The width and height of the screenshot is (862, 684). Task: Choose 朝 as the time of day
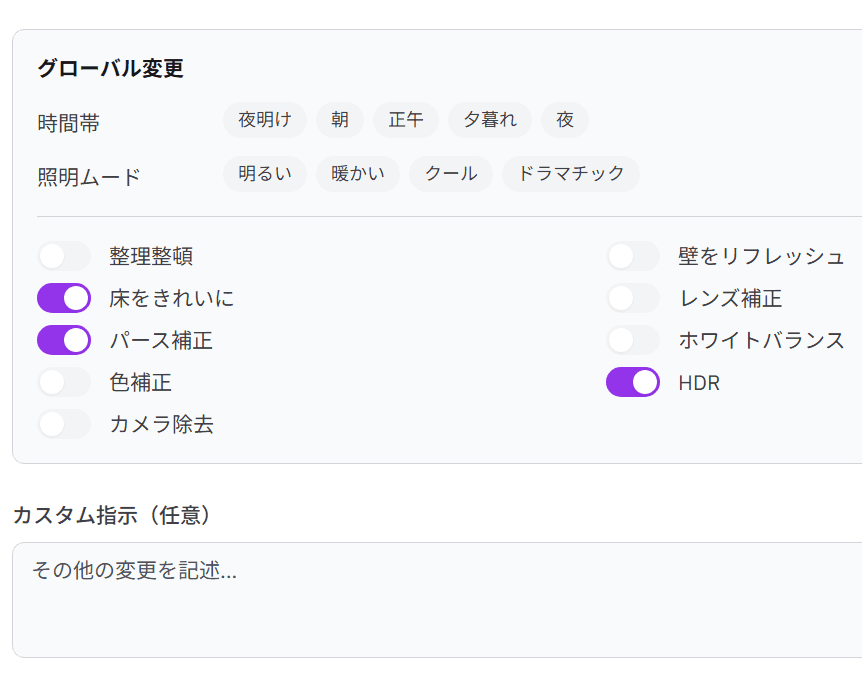(x=340, y=120)
